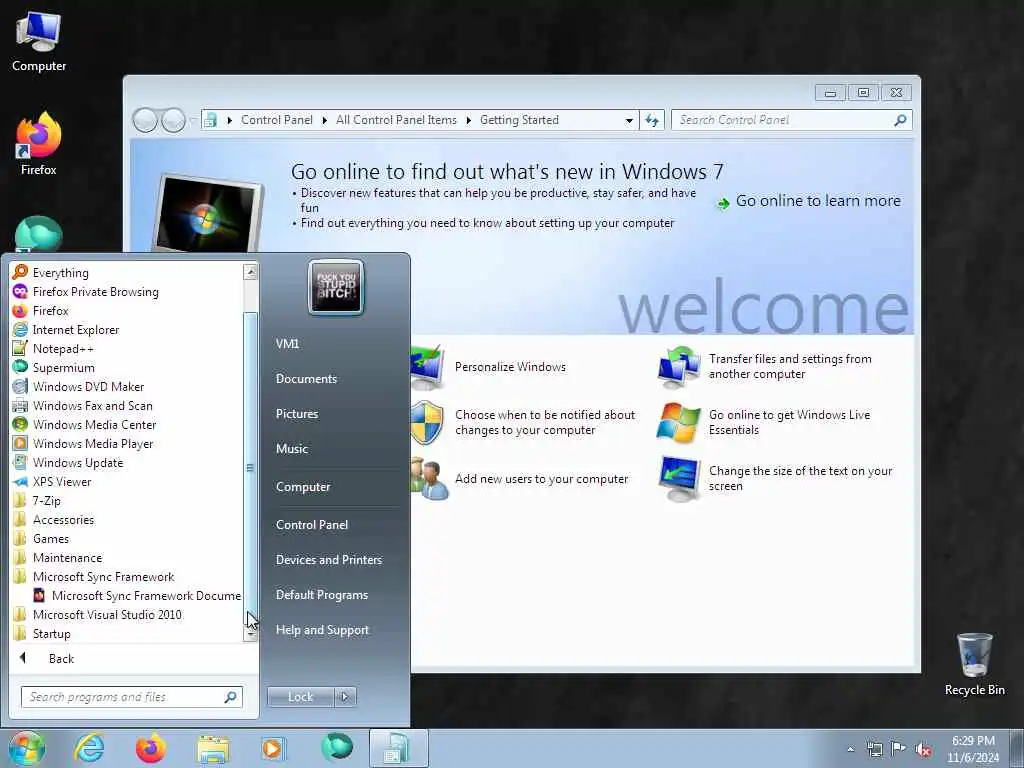The image size is (1024, 768).
Task: Open Windows Explorer from the taskbar
Action: (213, 750)
